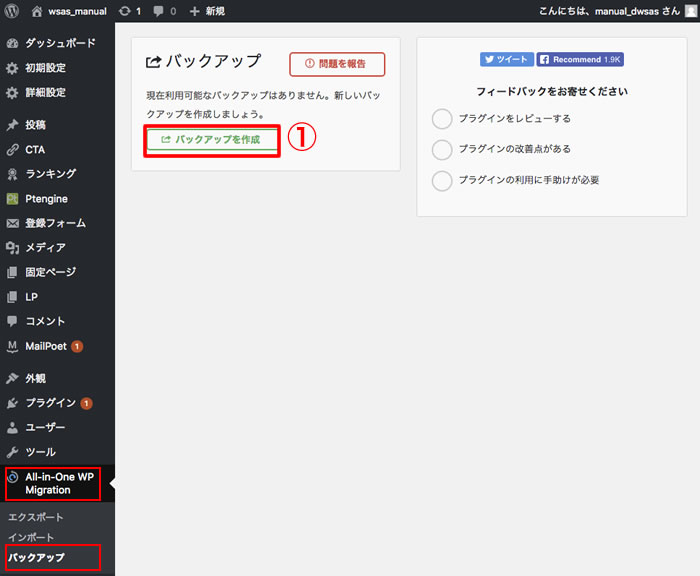Click the バックアップを作成 button

[x=211, y=140]
